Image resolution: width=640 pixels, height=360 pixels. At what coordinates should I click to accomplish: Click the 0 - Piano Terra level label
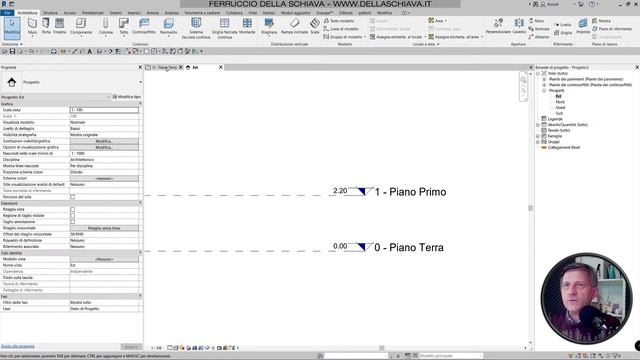click(409, 247)
